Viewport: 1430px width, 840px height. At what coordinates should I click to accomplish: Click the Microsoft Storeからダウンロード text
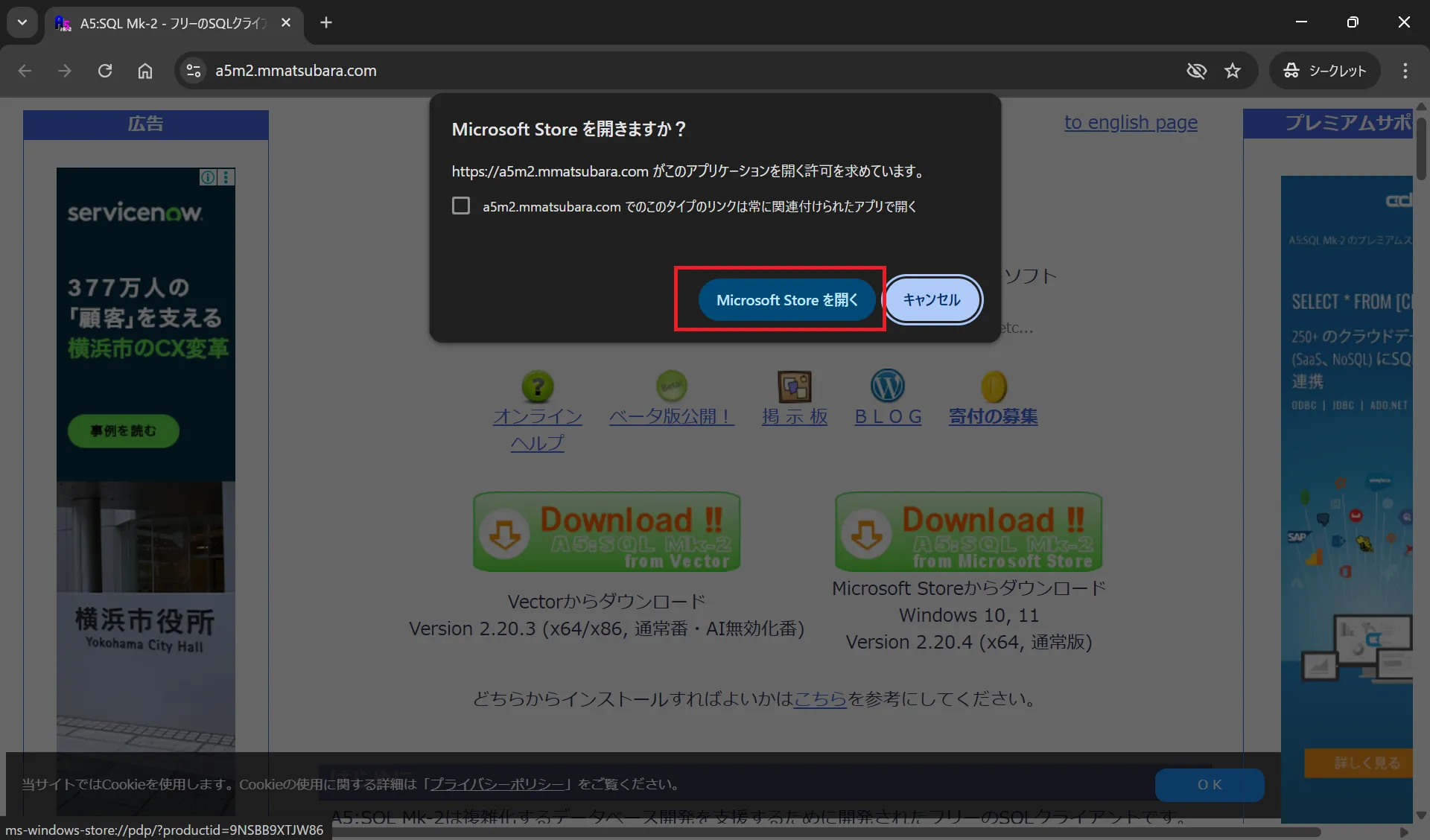pos(968,588)
